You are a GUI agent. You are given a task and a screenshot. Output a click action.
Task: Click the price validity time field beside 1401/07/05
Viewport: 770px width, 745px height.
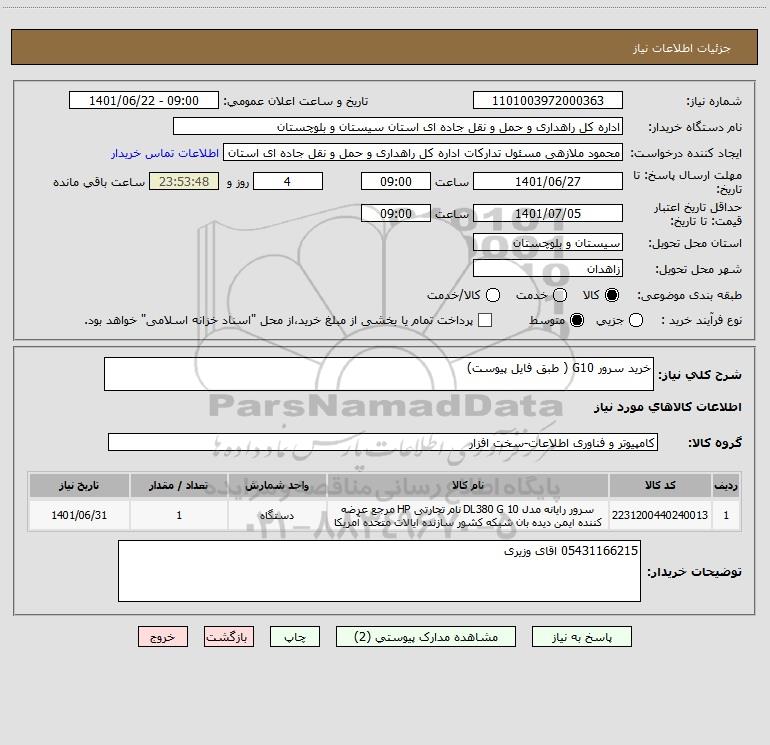click(396, 213)
